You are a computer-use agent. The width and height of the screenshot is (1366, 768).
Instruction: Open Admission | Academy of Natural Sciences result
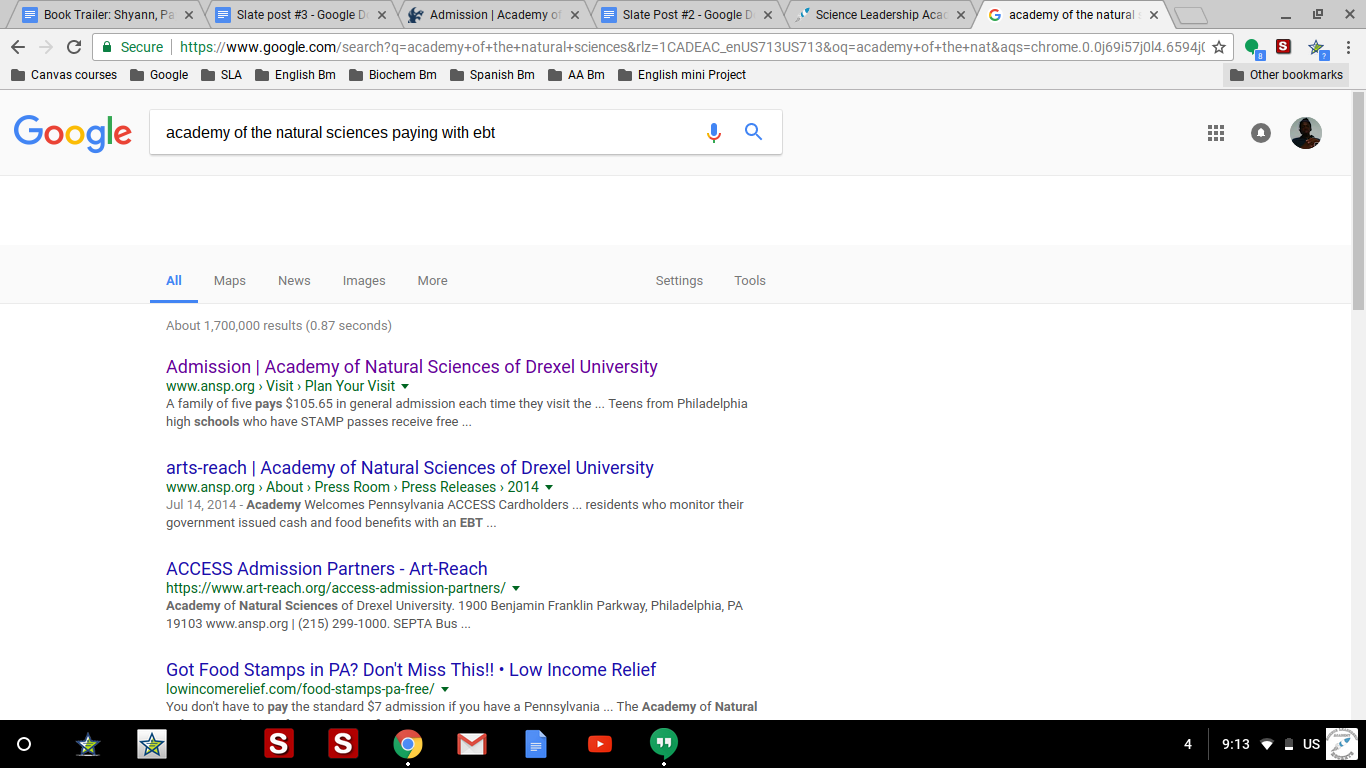[412, 367]
